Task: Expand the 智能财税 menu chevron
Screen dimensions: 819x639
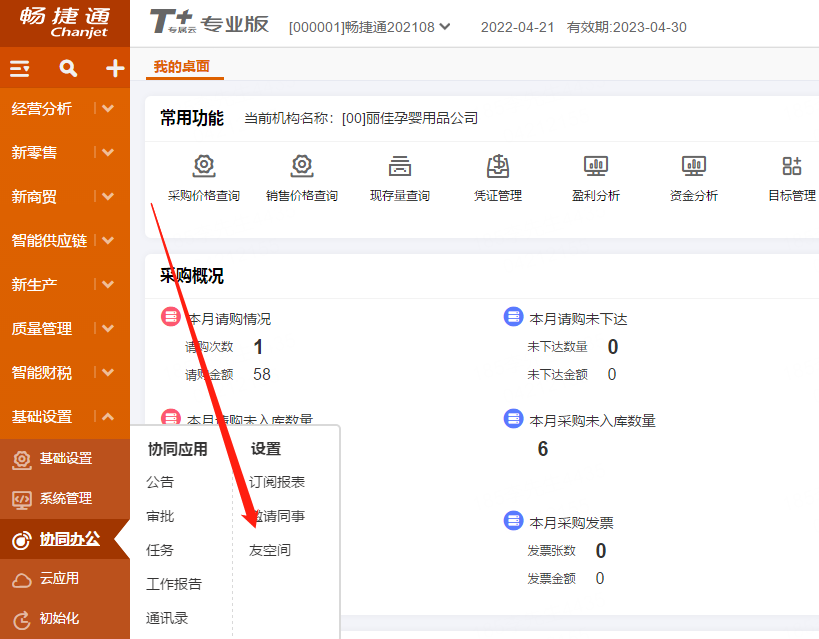Action: pyautogui.click(x=108, y=373)
